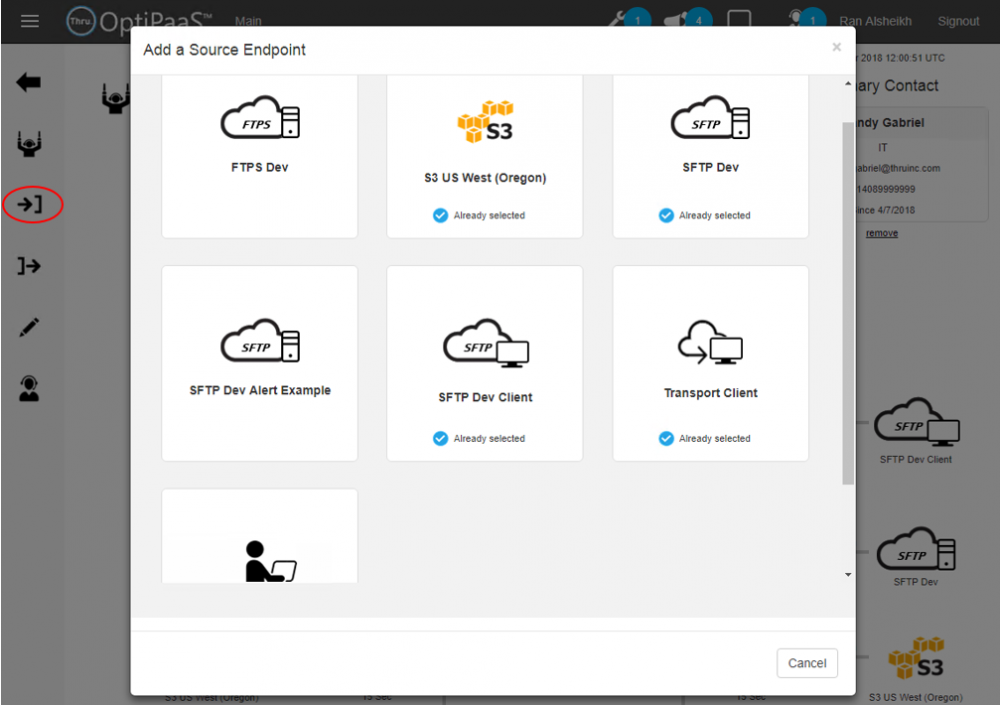Toggle Already selected check under SFTP Dev
The image size is (1000, 705).
coord(666,215)
